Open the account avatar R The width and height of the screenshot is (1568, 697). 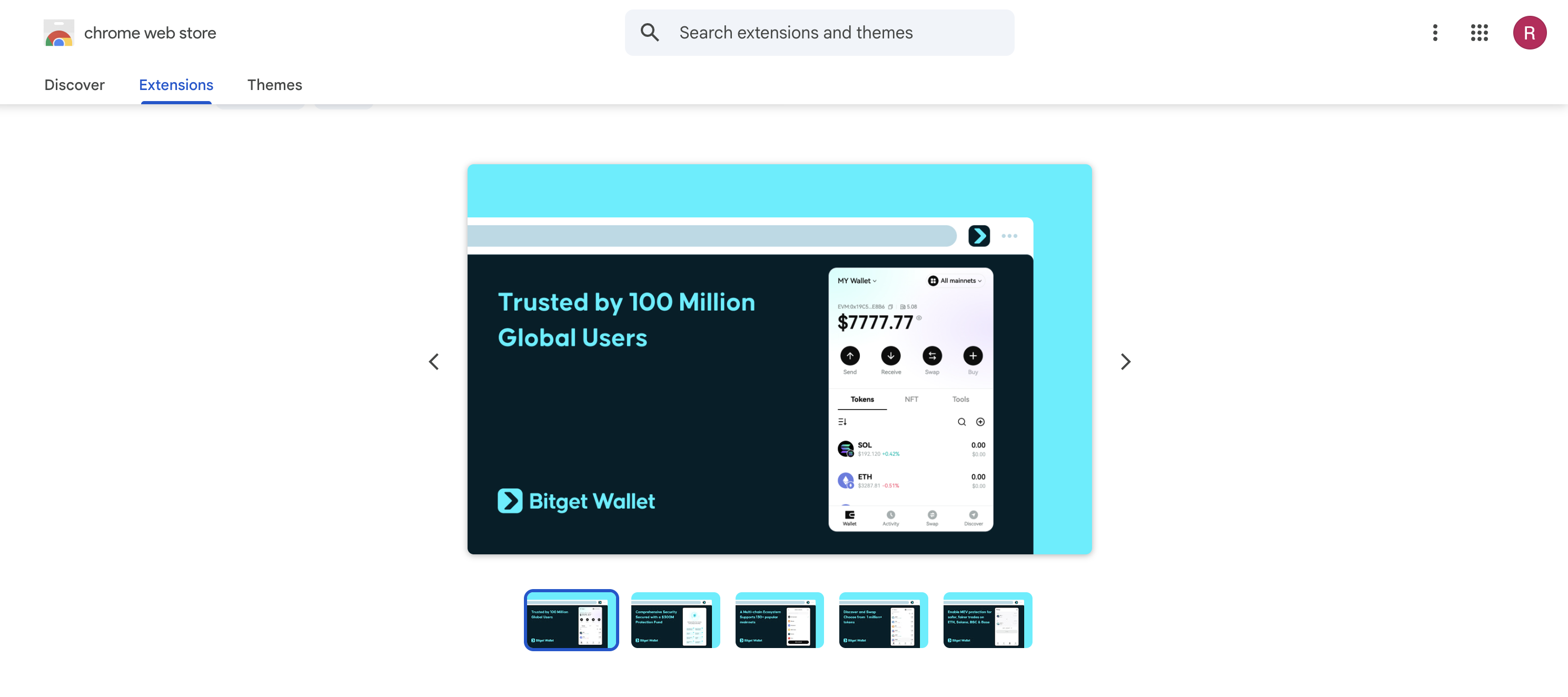coord(1529,33)
